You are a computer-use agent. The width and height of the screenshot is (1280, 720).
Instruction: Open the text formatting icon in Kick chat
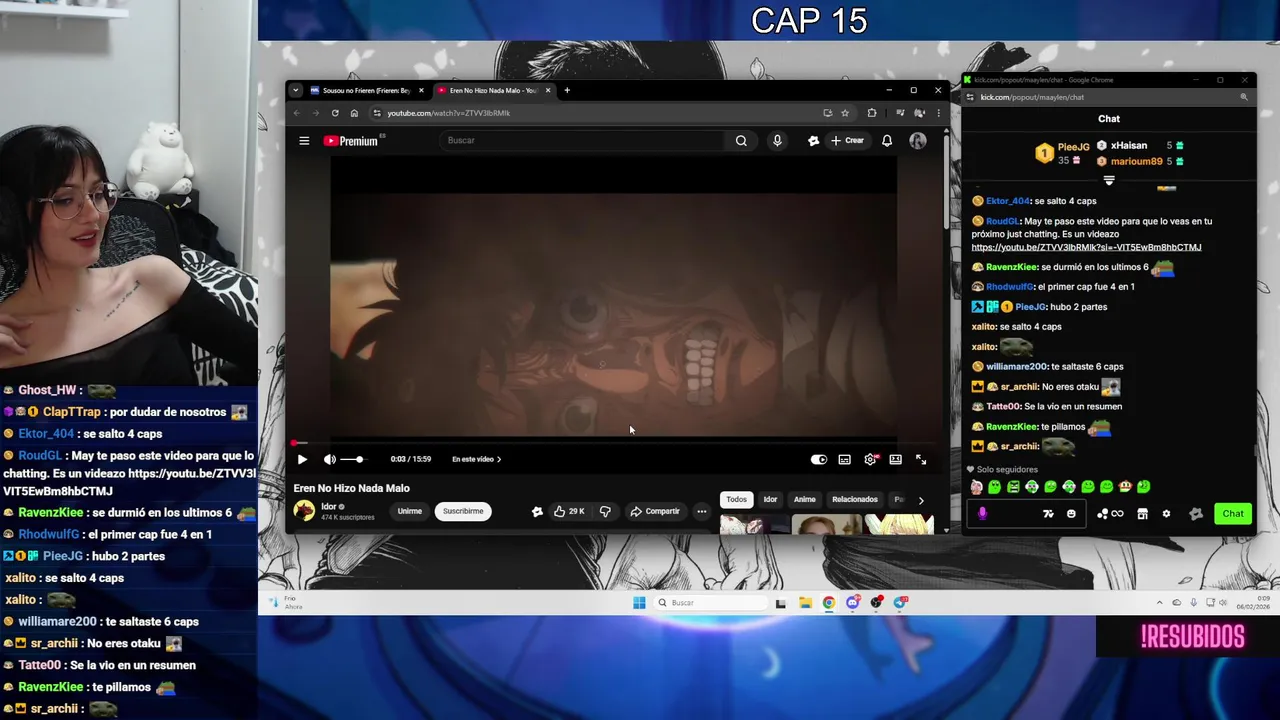tap(1048, 514)
